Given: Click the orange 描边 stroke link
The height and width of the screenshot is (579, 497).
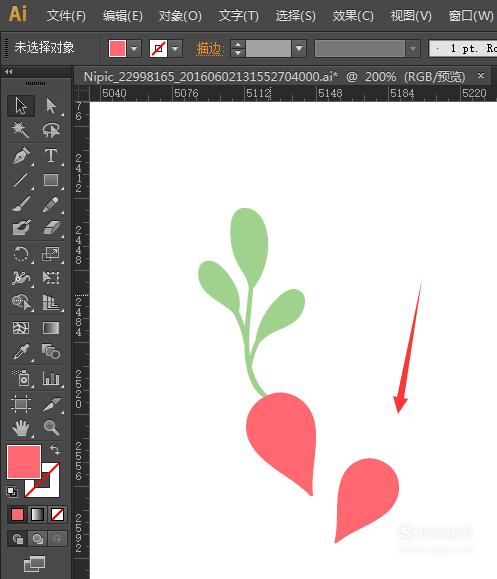Looking at the screenshot, I should click(x=210, y=49).
